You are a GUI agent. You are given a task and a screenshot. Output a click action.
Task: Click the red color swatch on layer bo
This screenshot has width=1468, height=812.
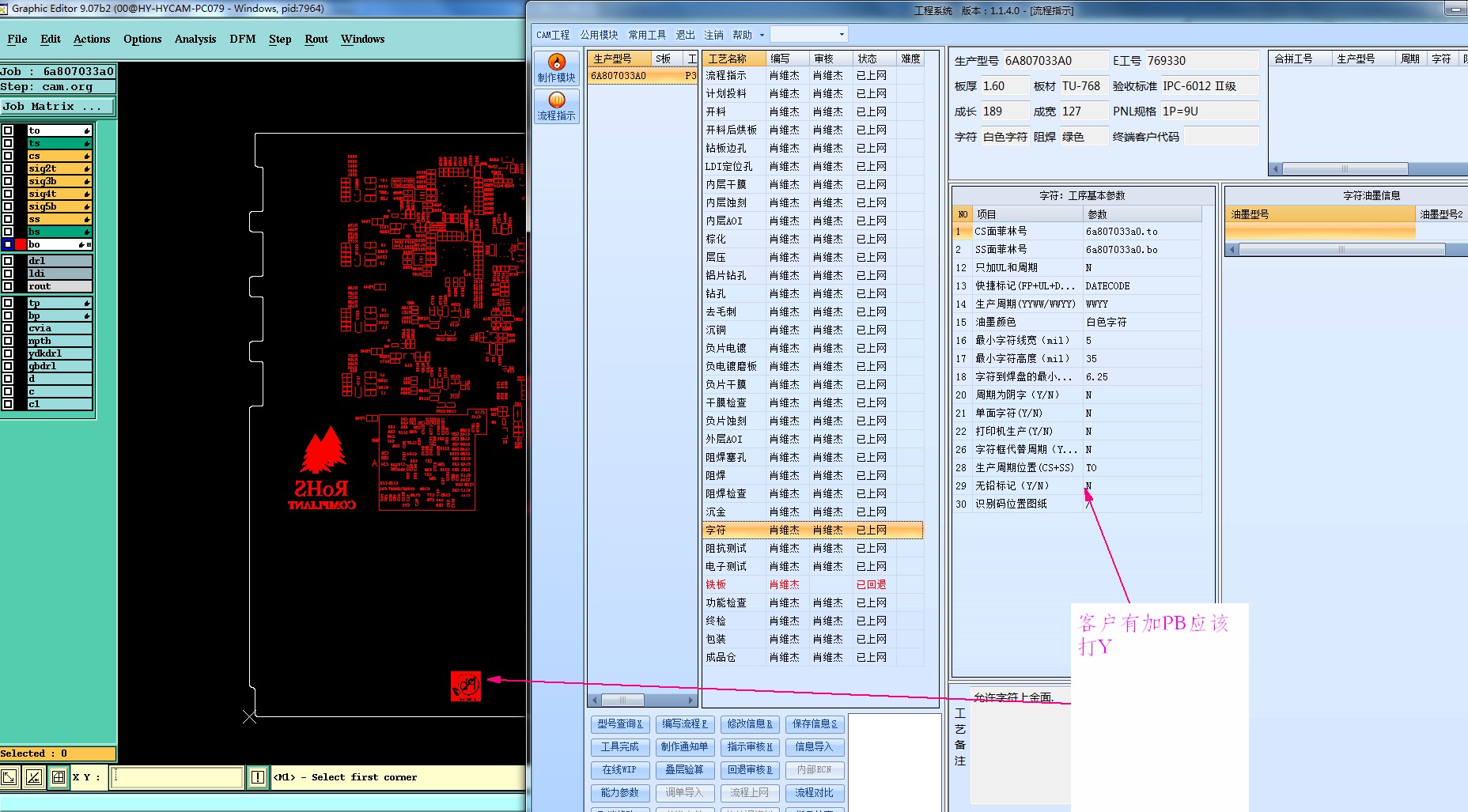(21, 245)
